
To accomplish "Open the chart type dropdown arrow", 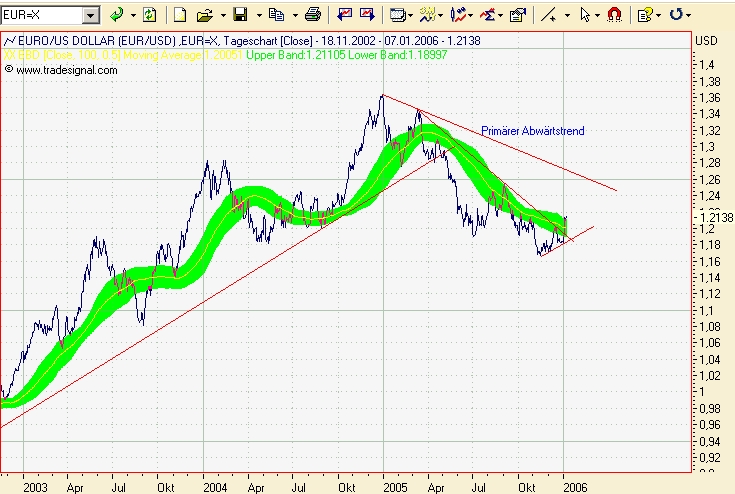I will (x=471, y=15).
